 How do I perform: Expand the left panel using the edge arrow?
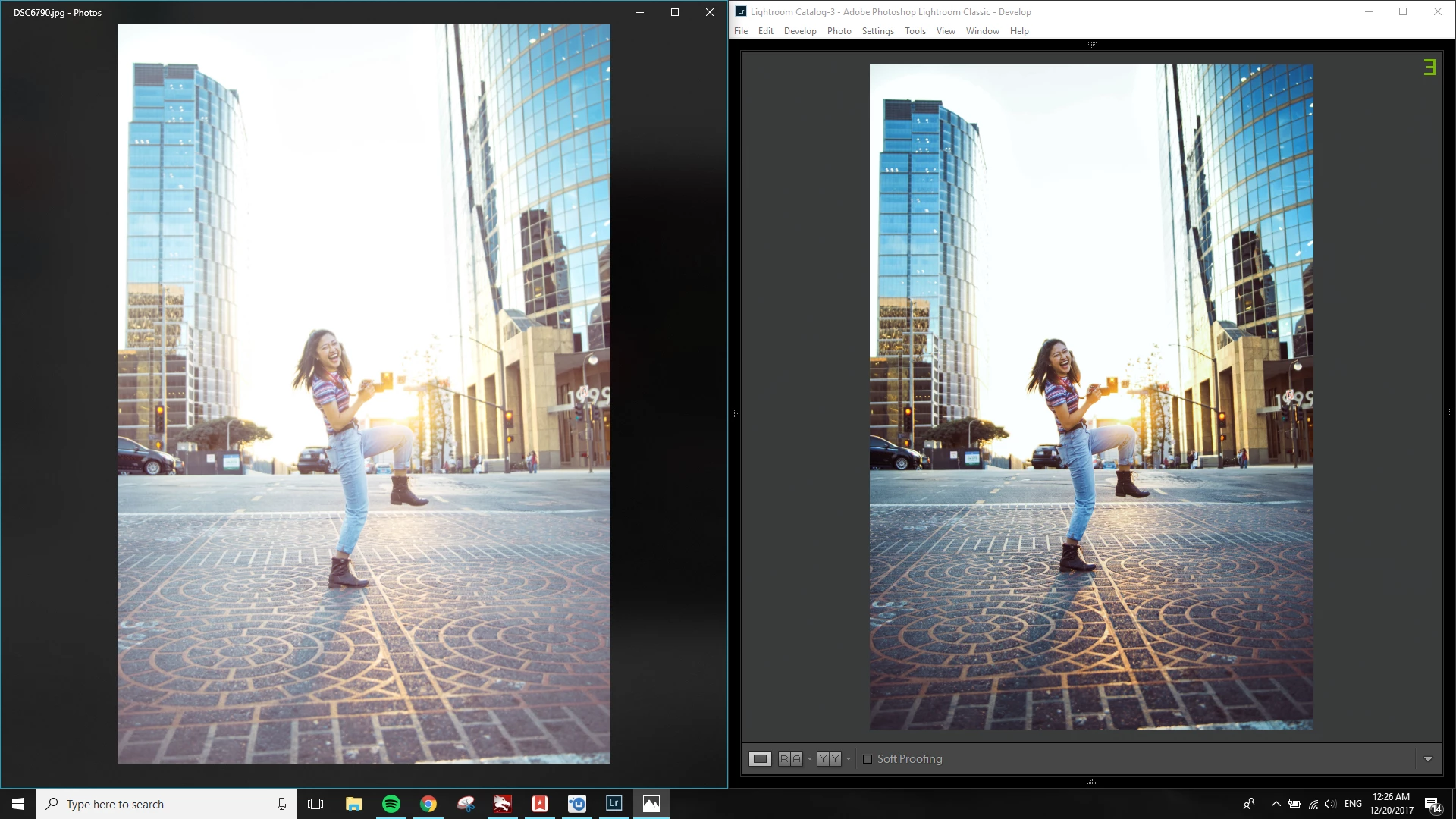734,414
